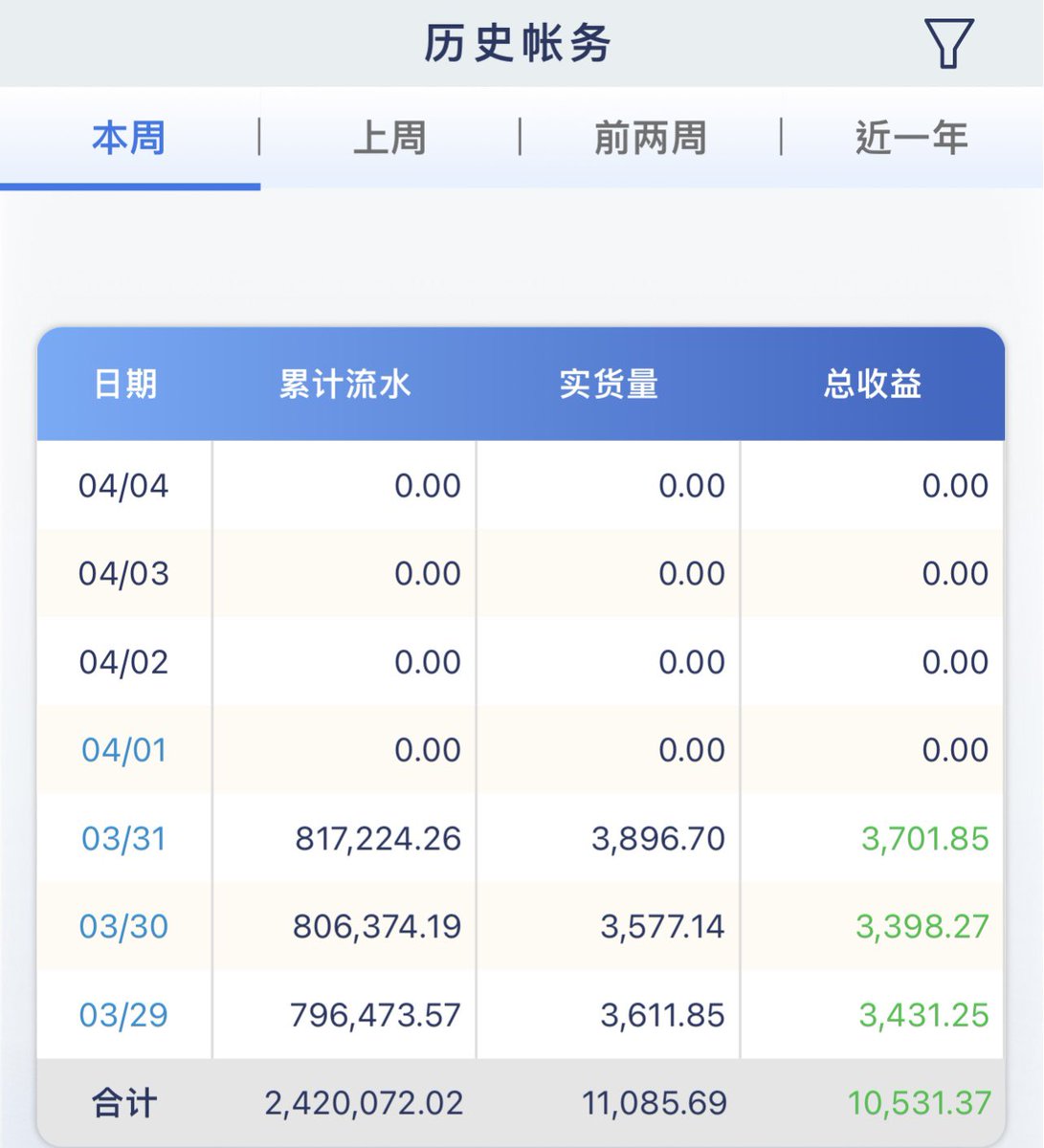Click the 实货量 column header
Image resolution: width=1044 pixels, height=1148 pixels.
[609, 385]
